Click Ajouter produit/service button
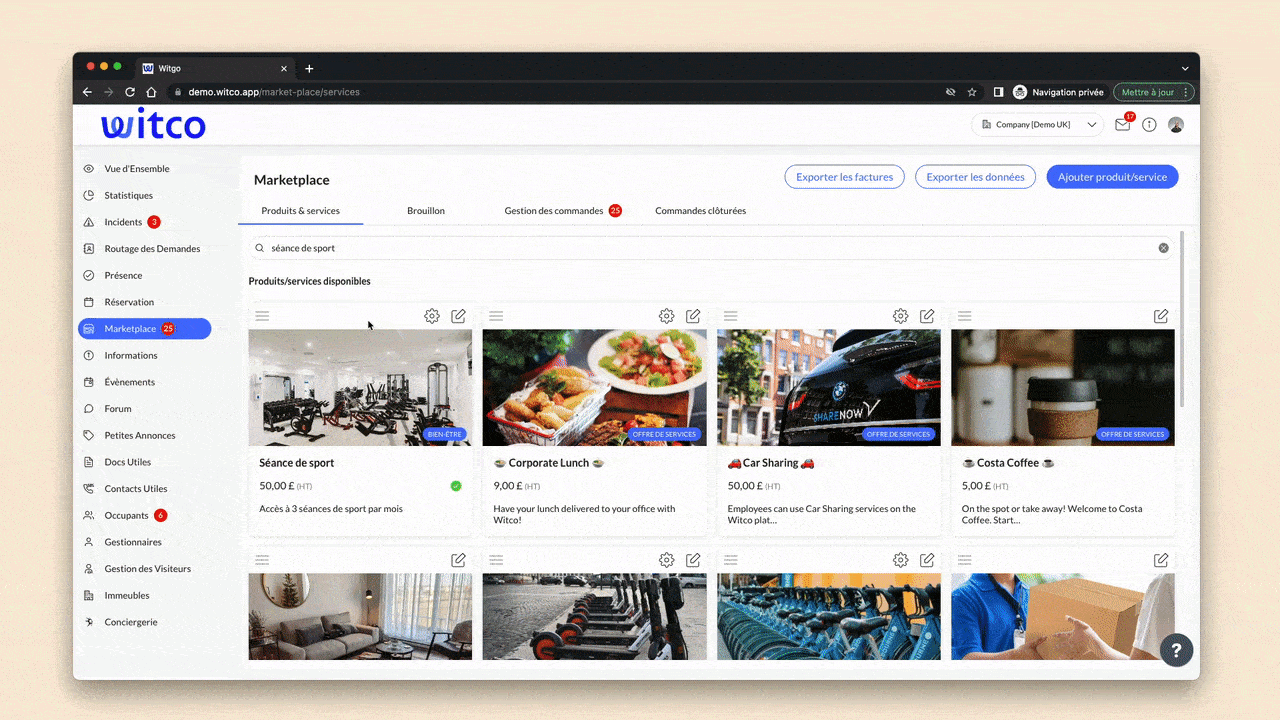 coord(1113,177)
